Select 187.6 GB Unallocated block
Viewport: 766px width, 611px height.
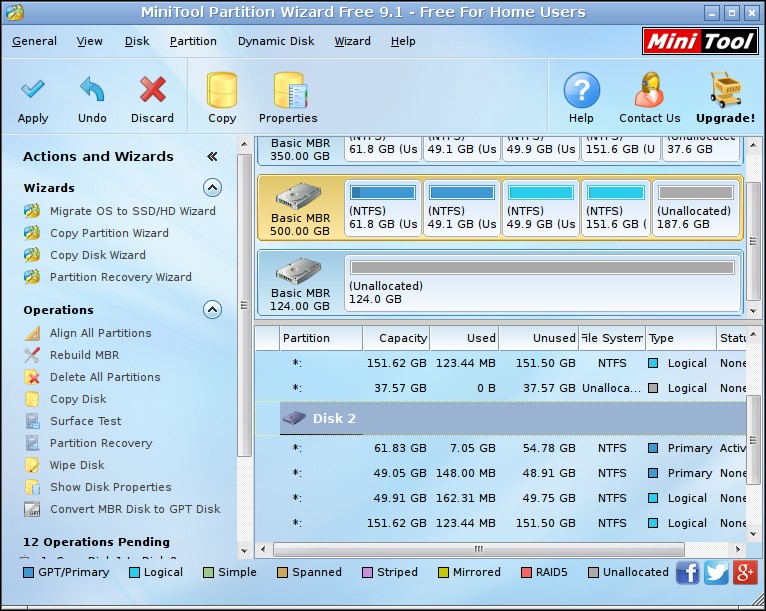point(696,208)
